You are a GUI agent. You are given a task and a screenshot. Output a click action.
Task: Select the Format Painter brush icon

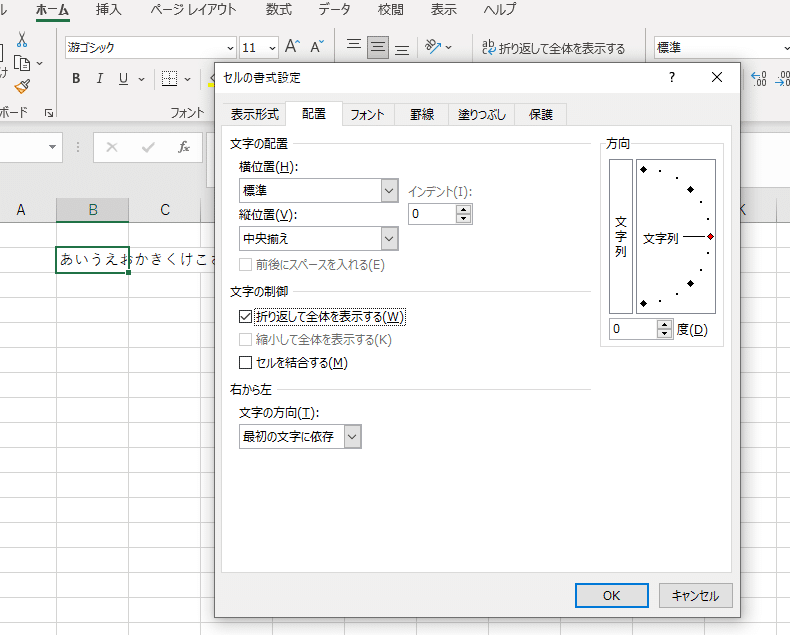(x=22, y=87)
